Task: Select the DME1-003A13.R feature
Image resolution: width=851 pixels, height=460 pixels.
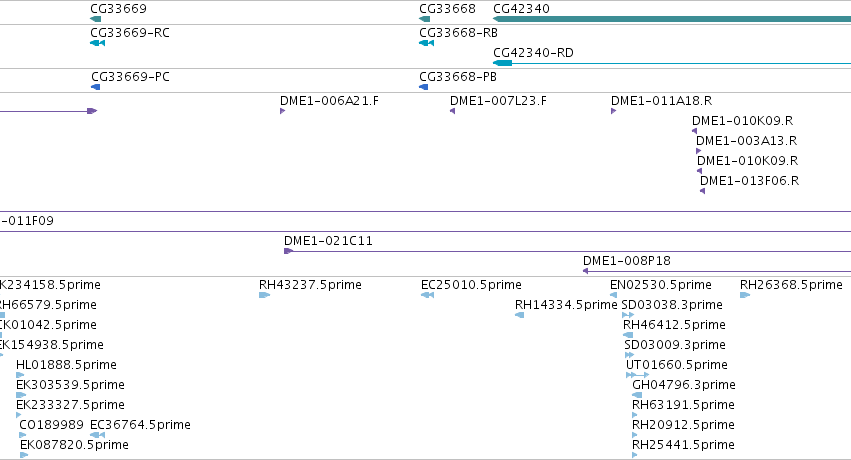Action: (x=746, y=141)
